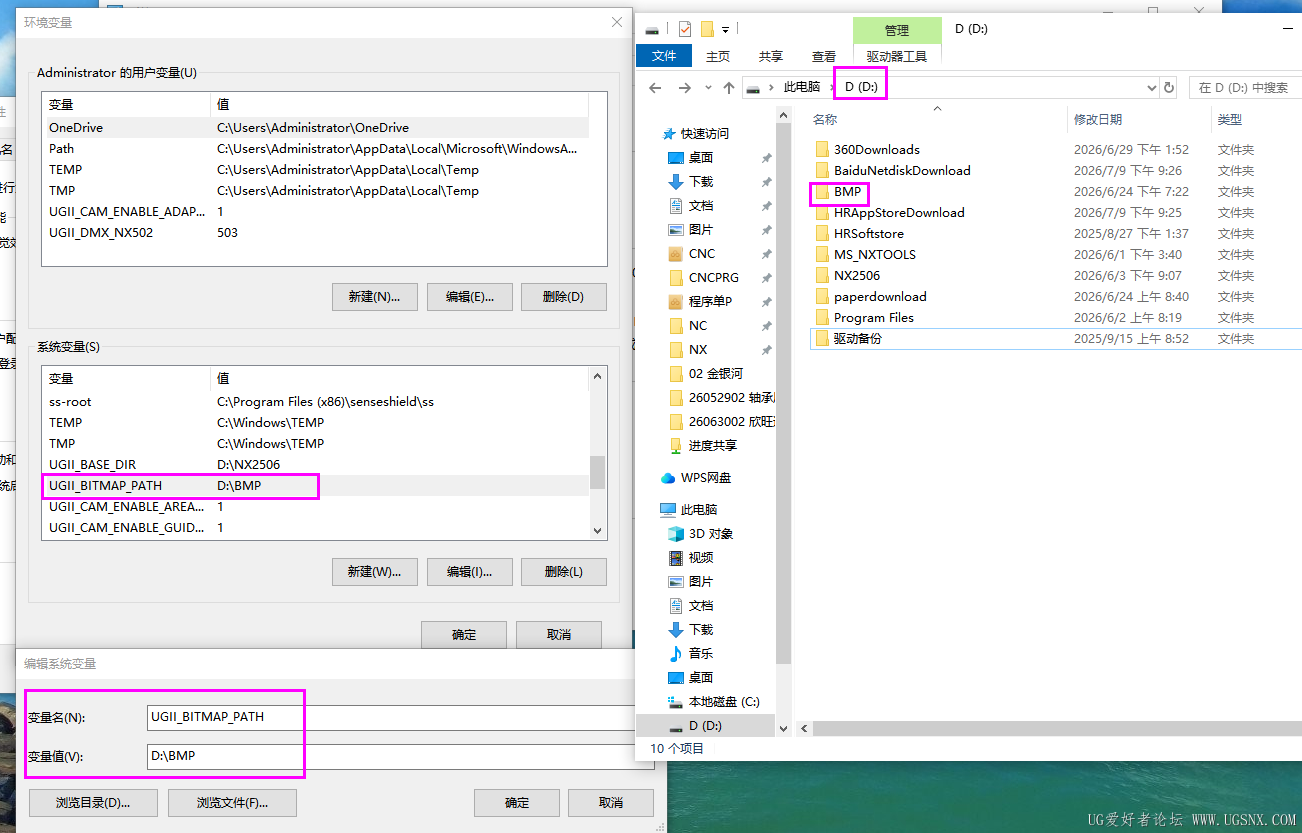Open pinned 下载 under quick access
Viewport: 1302px width, 833px height.
point(701,181)
